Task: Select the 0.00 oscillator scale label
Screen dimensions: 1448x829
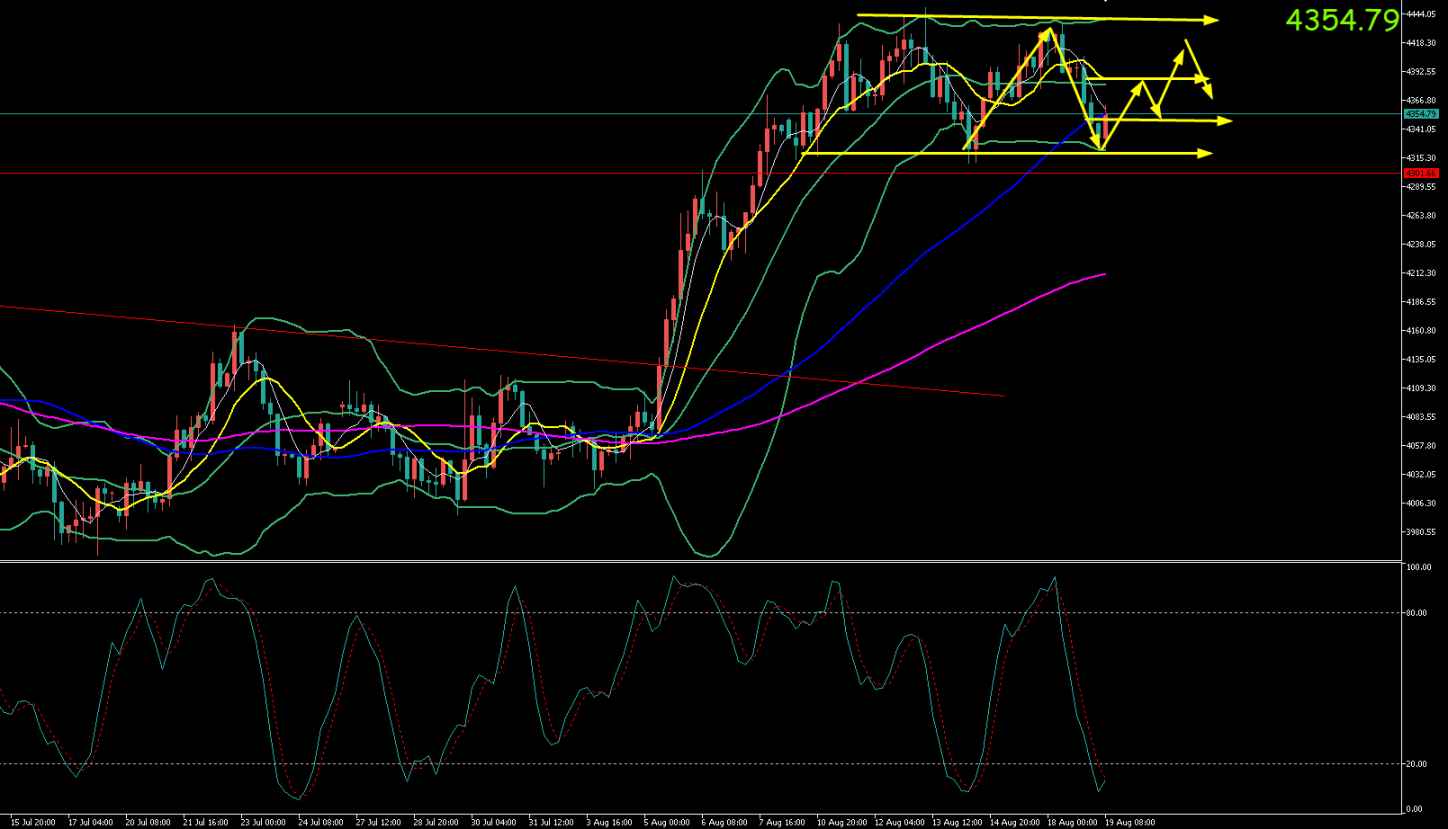Action: point(1416,809)
